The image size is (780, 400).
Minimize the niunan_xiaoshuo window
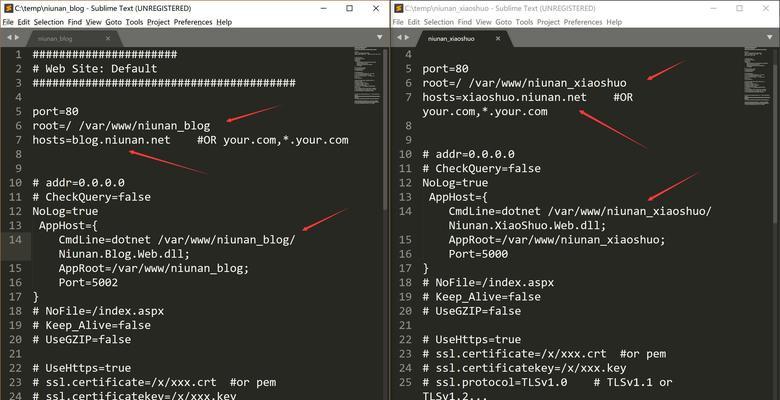point(713,8)
